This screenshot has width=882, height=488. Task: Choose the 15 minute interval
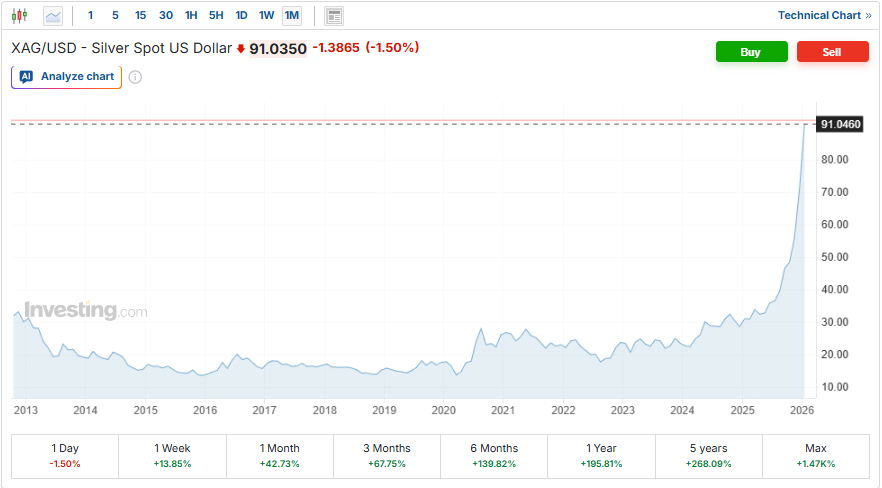140,16
